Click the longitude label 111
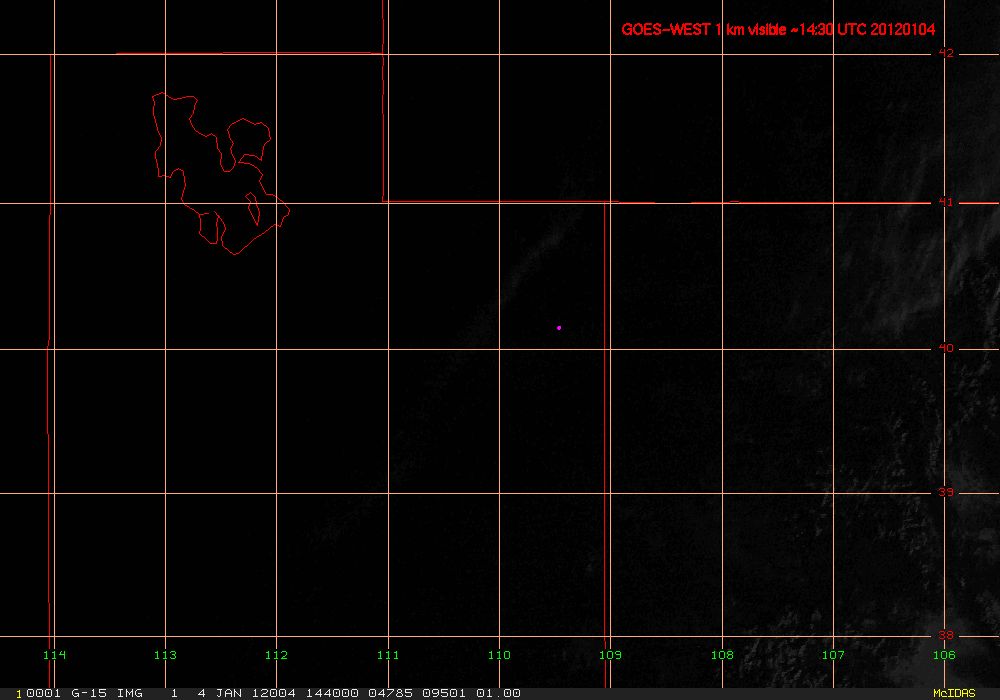The image size is (1000, 700). tap(388, 655)
